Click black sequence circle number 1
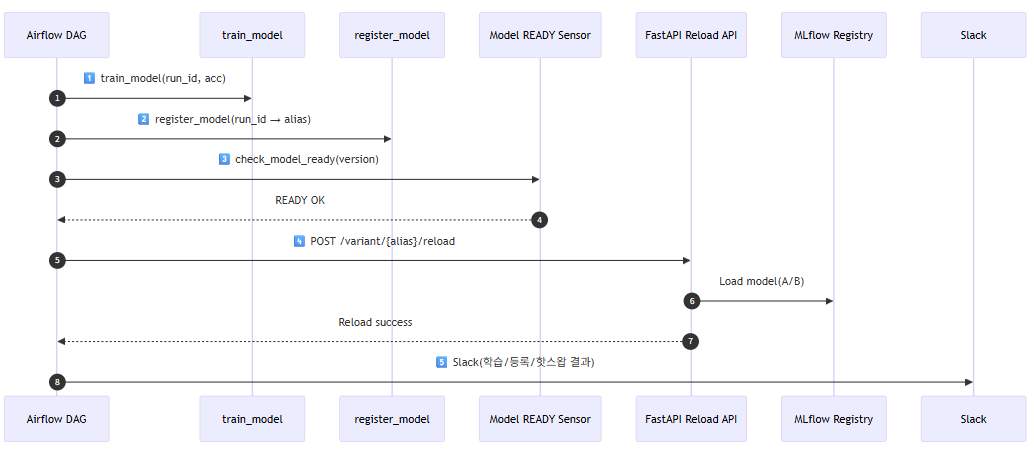Viewport: 1034px width, 449px height. coord(57,98)
